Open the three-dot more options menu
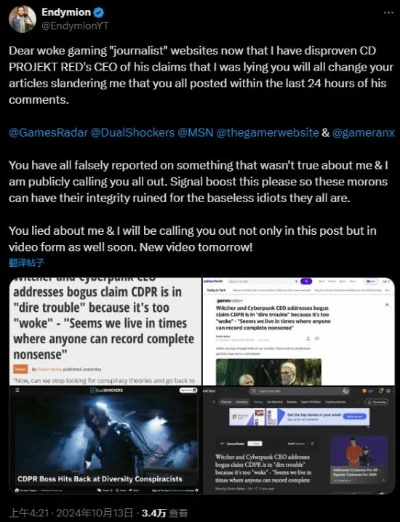Image resolution: width=400 pixels, height=522 pixels. coord(389,12)
